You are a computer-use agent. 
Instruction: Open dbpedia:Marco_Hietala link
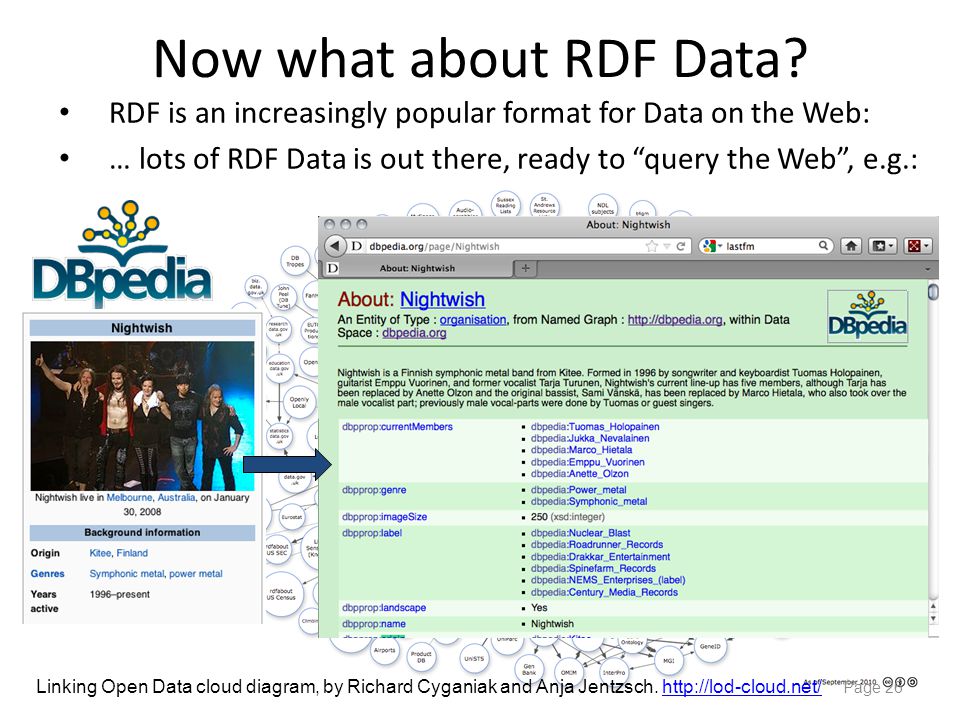click(582, 450)
